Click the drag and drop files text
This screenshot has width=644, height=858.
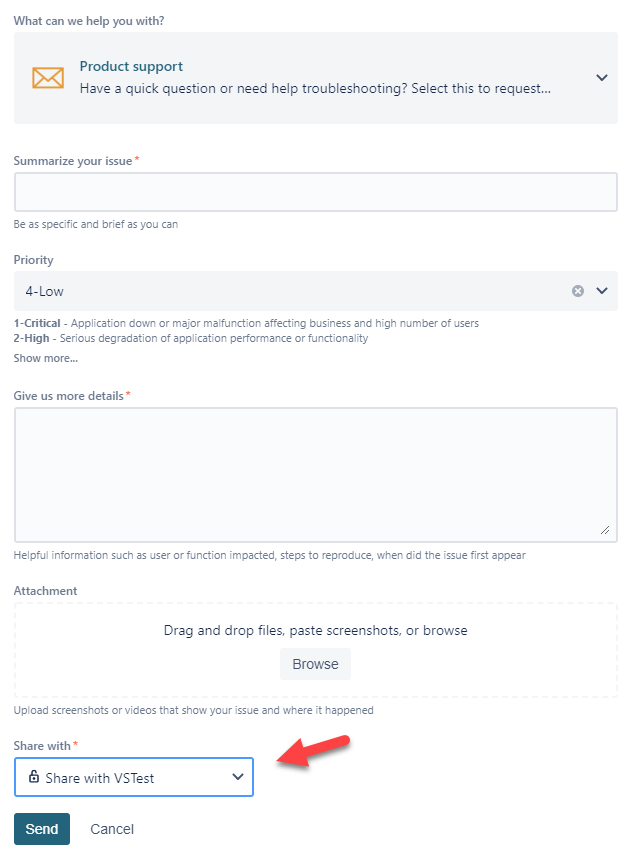[315, 631]
